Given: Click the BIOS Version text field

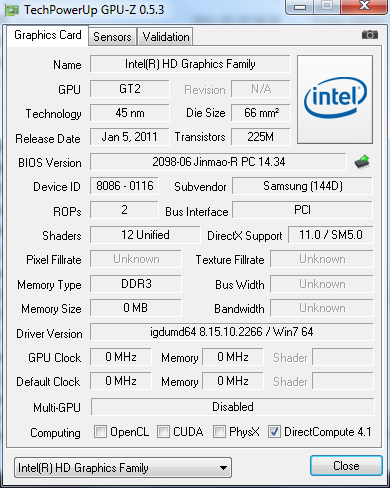Looking at the screenshot, I should coord(218,162).
